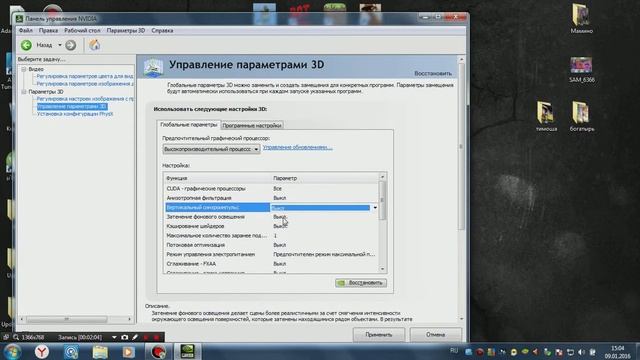
Task: Open file explorer folder in taskbar
Action: [100, 351]
